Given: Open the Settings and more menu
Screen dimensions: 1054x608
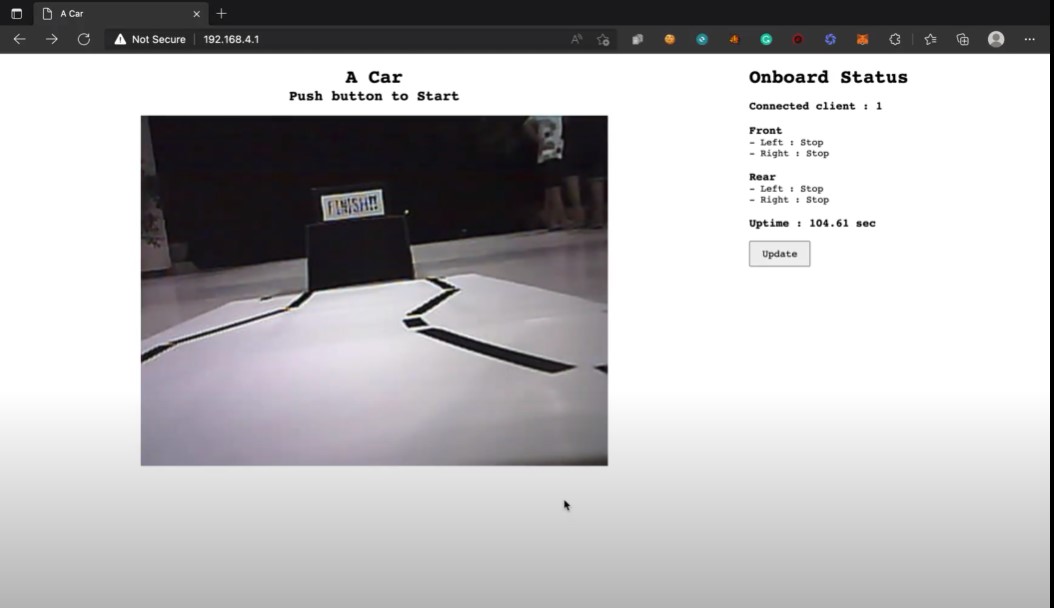Looking at the screenshot, I should tap(1029, 39).
